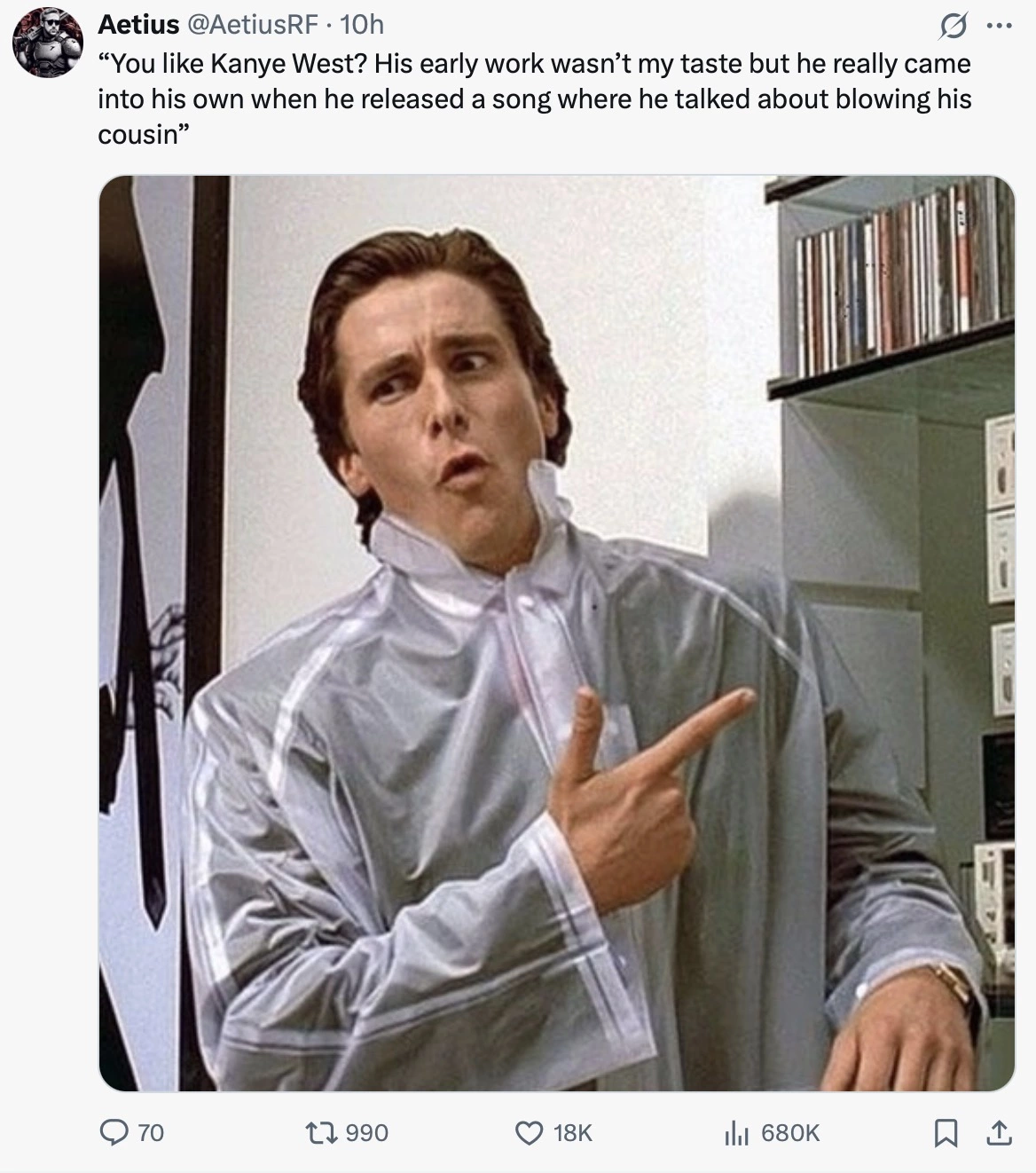This screenshot has height=1173, width=1036.
Task: Visit the @AetiusRF handle
Action: point(252,24)
